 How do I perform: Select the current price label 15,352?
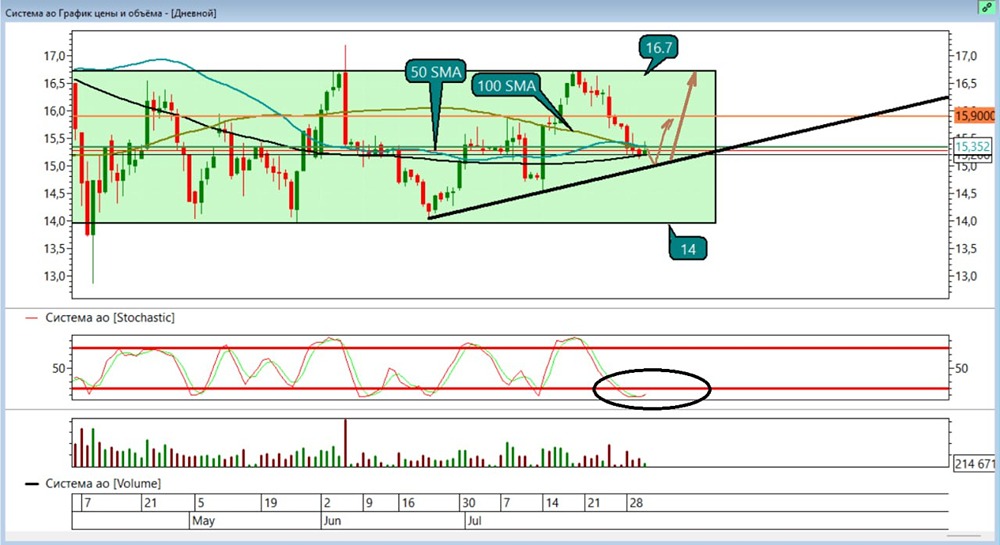973,147
